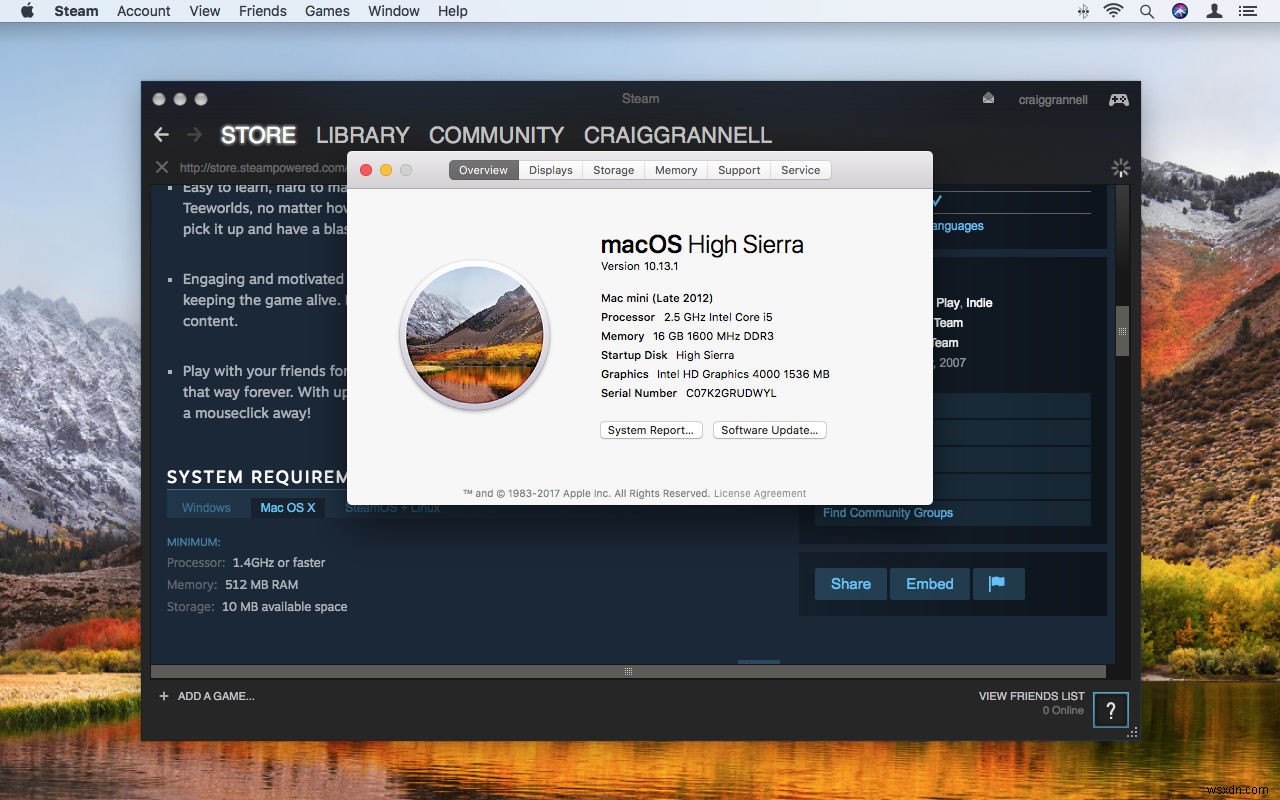Viewport: 1280px width, 800px height.
Task: Launch Big Picture mode controller icon
Action: pos(1119,99)
